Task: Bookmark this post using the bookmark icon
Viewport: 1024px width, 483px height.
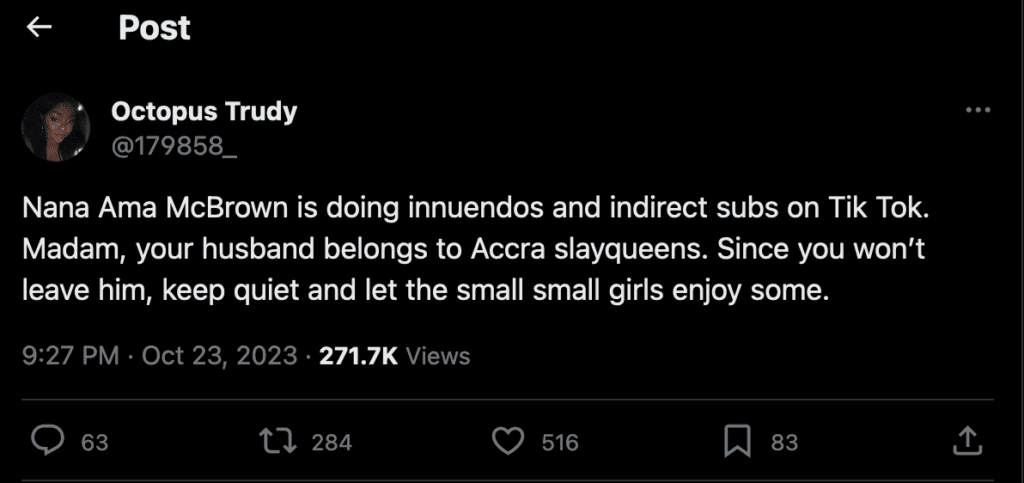Action: click(x=738, y=441)
